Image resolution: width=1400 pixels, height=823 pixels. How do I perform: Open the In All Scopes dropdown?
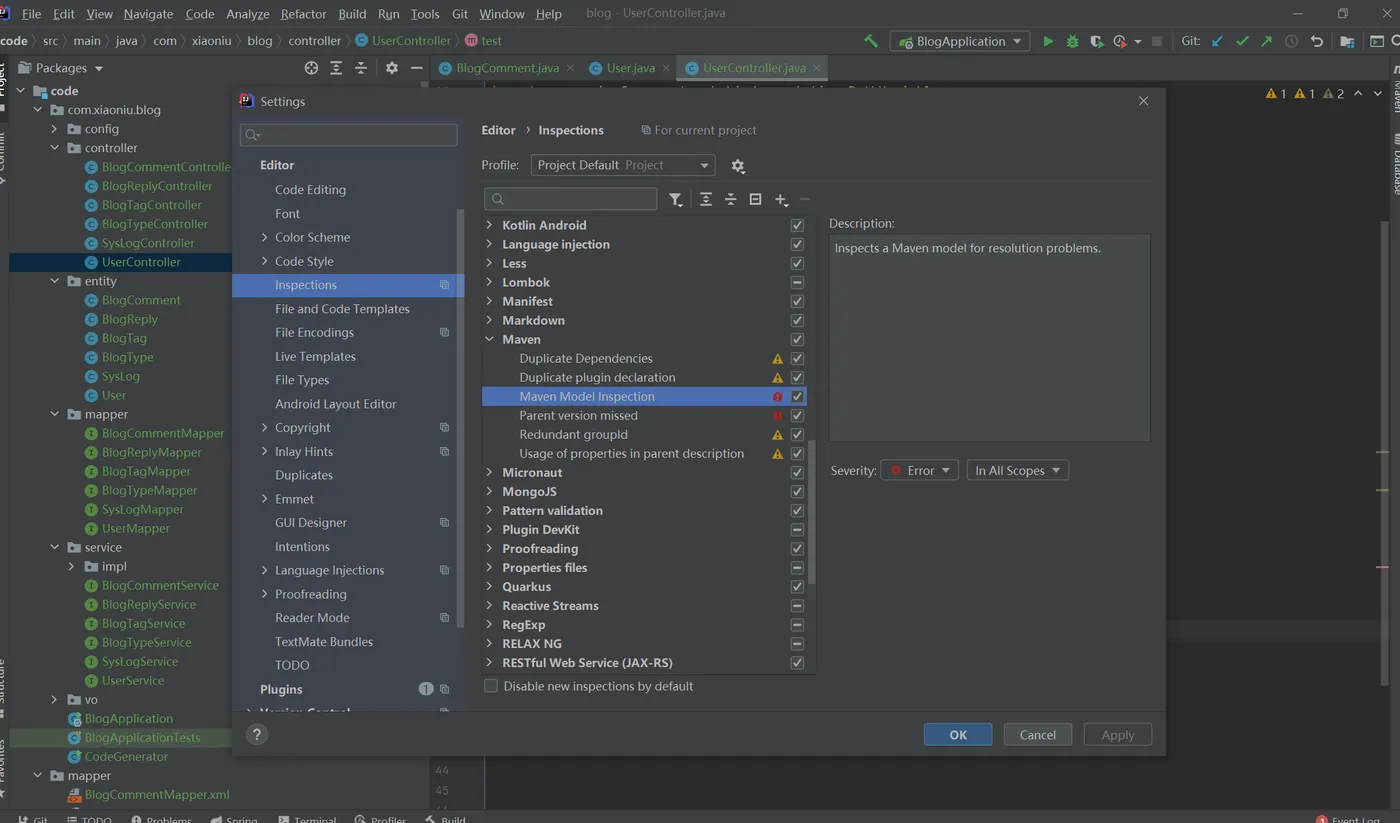1017,470
